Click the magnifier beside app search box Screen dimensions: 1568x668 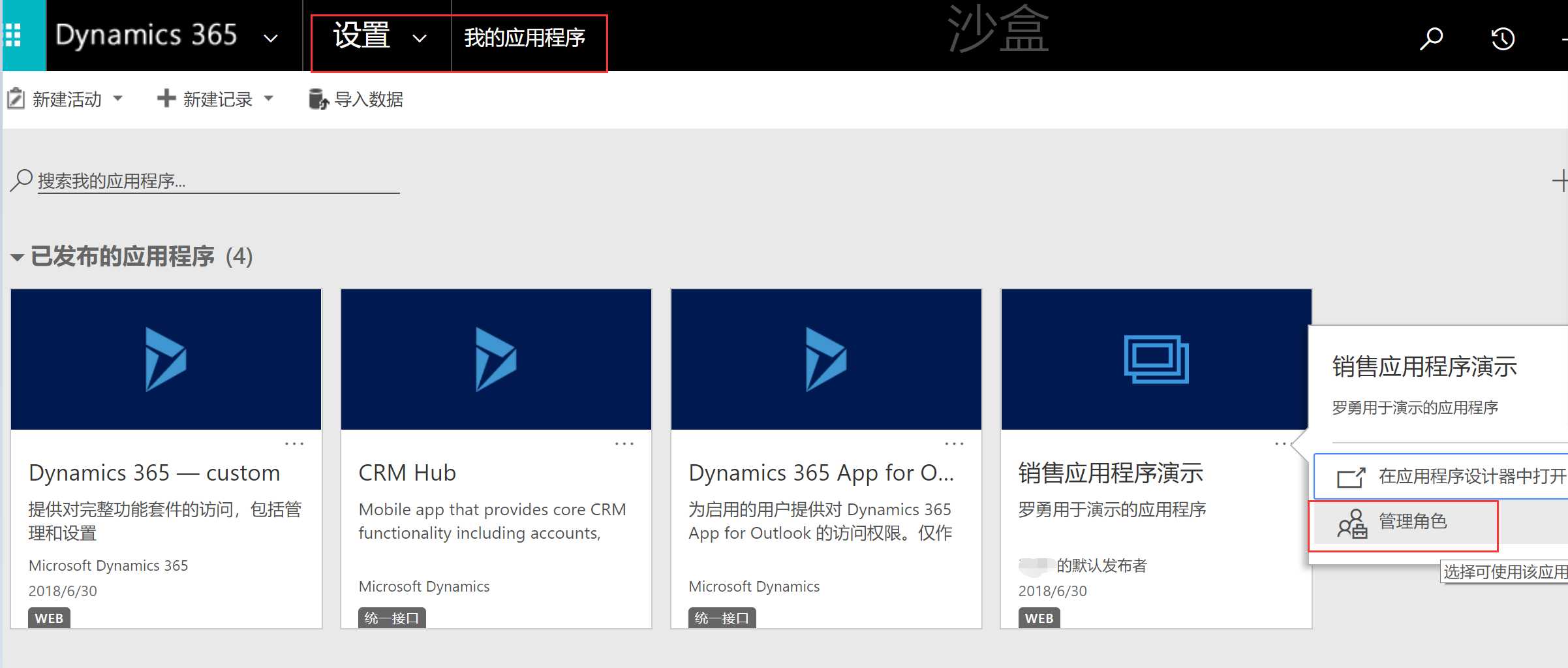[x=22, y=180]
